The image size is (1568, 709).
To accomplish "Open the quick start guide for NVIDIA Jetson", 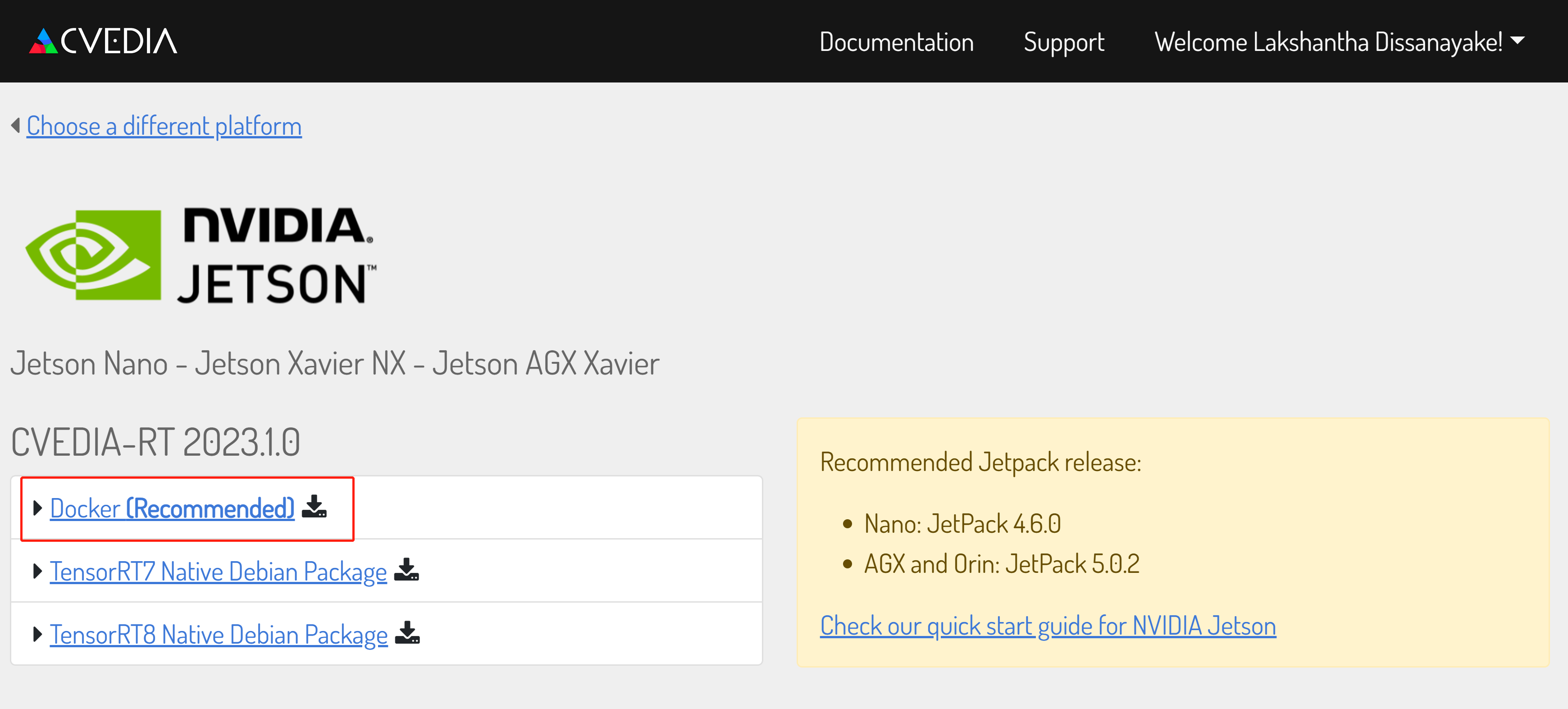I will click(1048, 626).
